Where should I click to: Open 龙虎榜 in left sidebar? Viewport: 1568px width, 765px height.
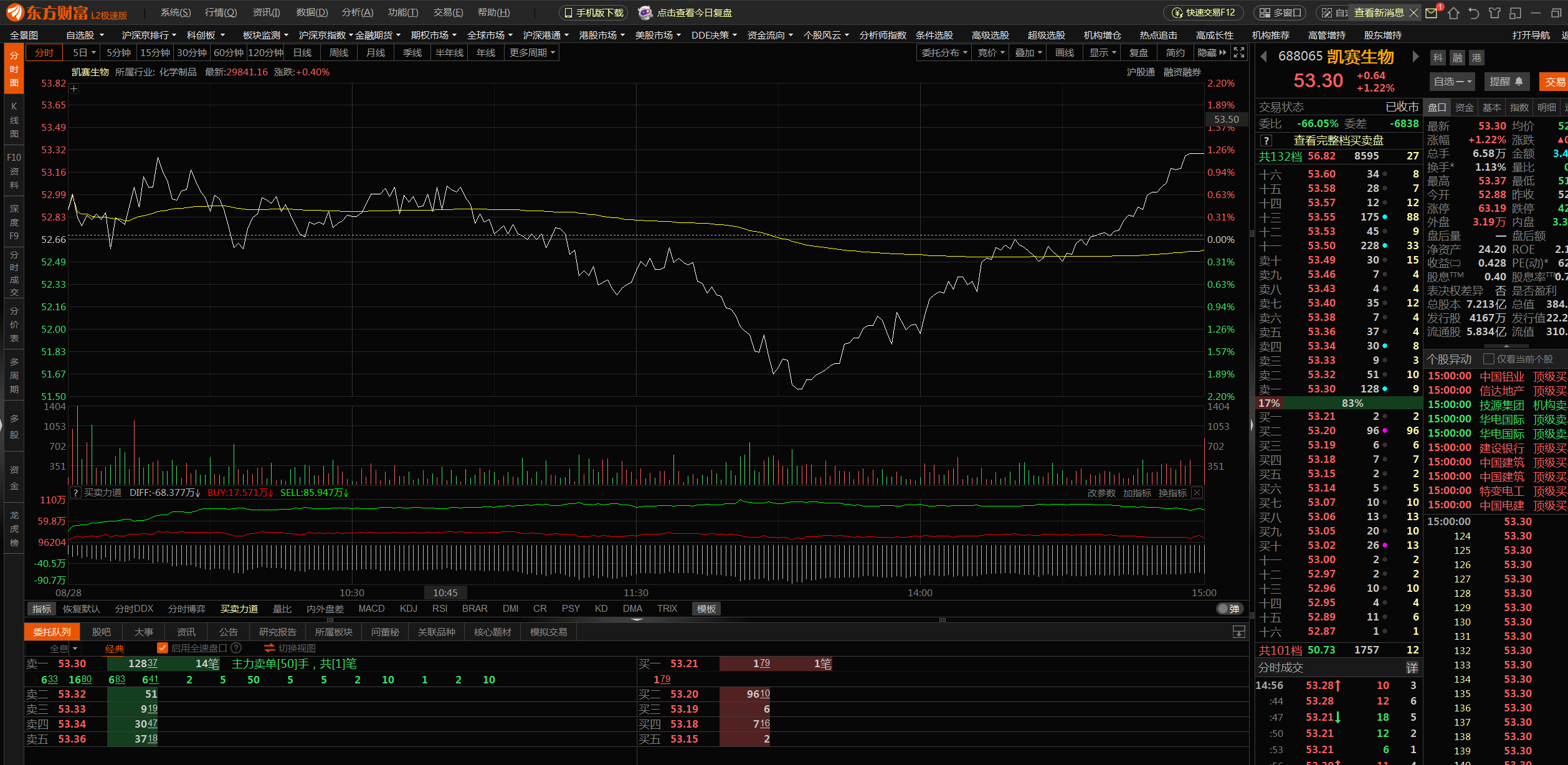pos(14,529)
